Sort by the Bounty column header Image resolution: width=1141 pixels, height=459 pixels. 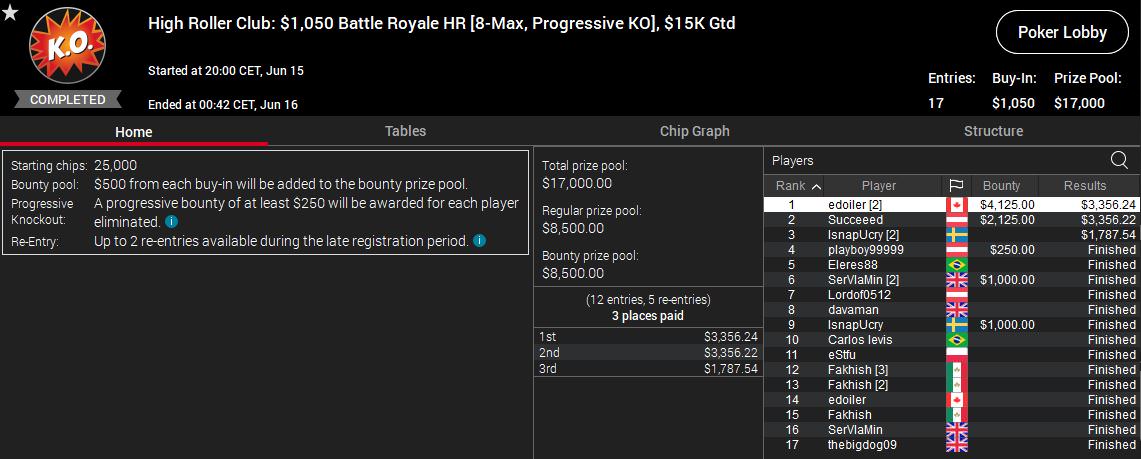pyautogui.click(x=1001, y=185)
